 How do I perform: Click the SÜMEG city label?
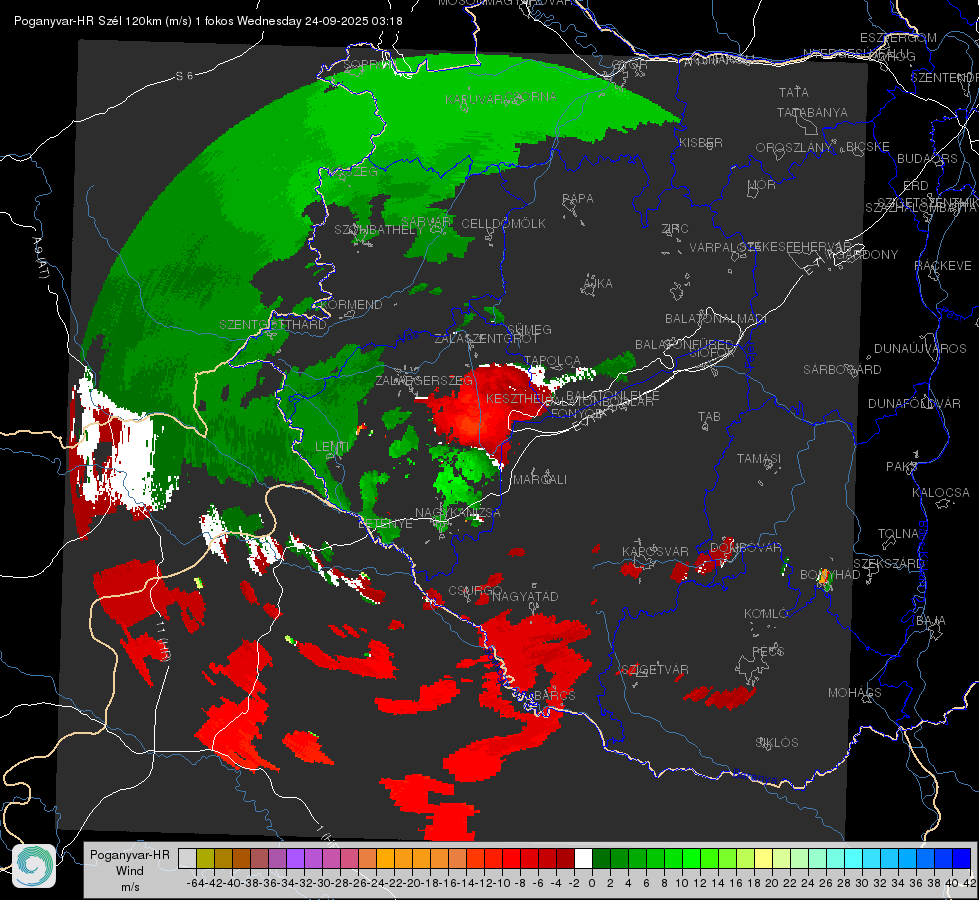[x=529, y=329]
